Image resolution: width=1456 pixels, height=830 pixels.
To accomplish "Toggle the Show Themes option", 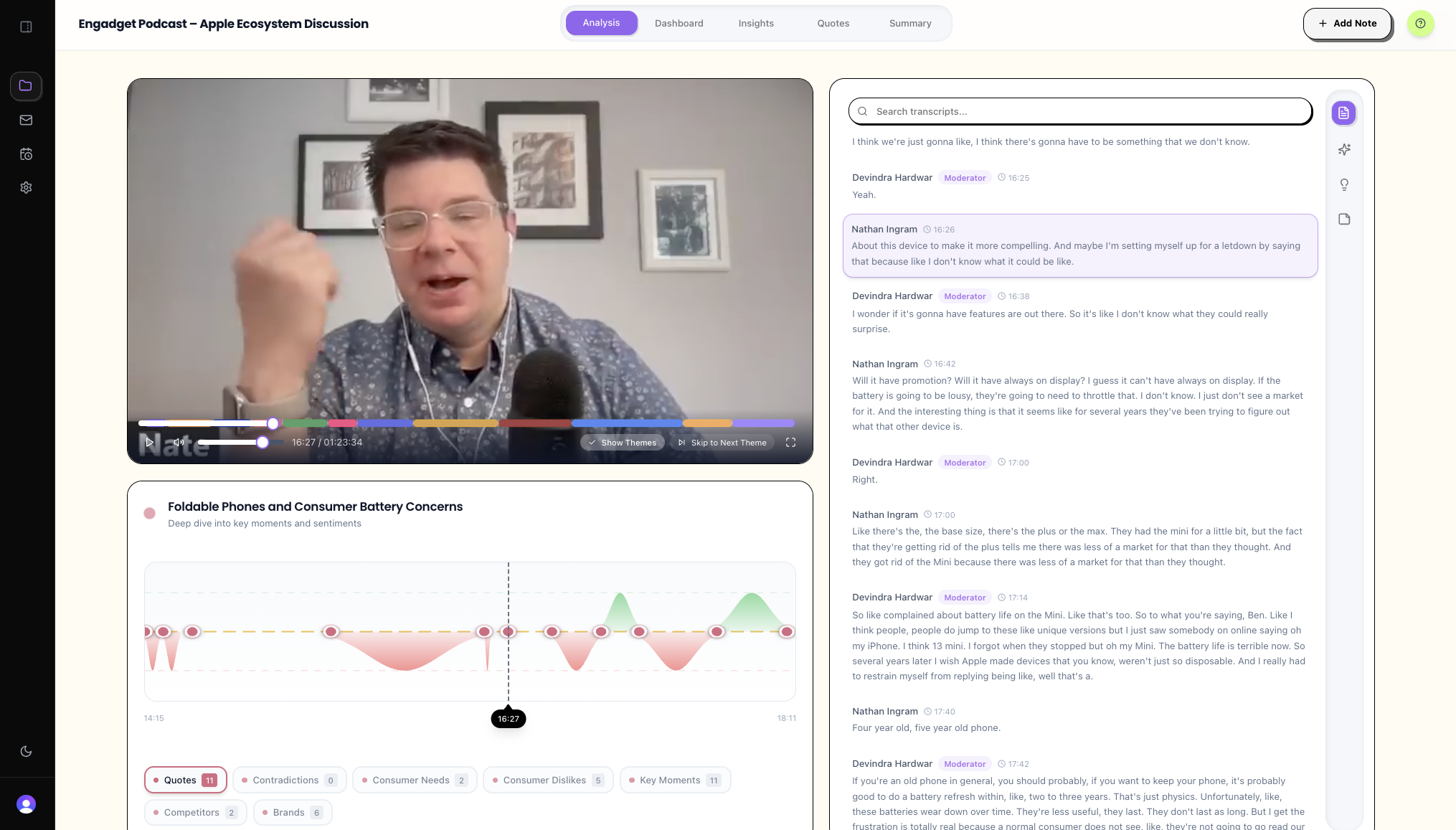I will (x=622, y=443).
